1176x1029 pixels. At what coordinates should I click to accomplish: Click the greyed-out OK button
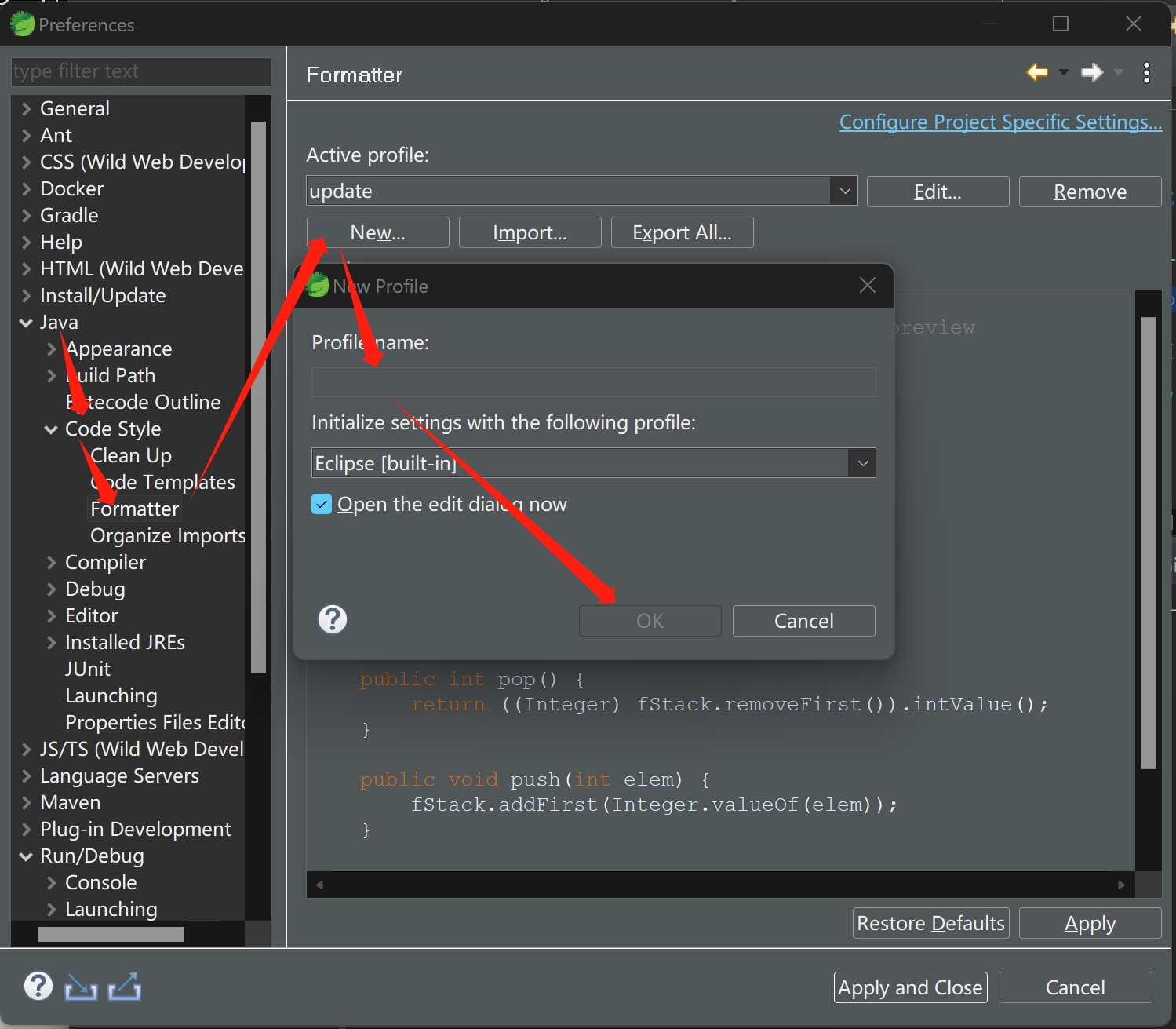click(x=650, y=621)
